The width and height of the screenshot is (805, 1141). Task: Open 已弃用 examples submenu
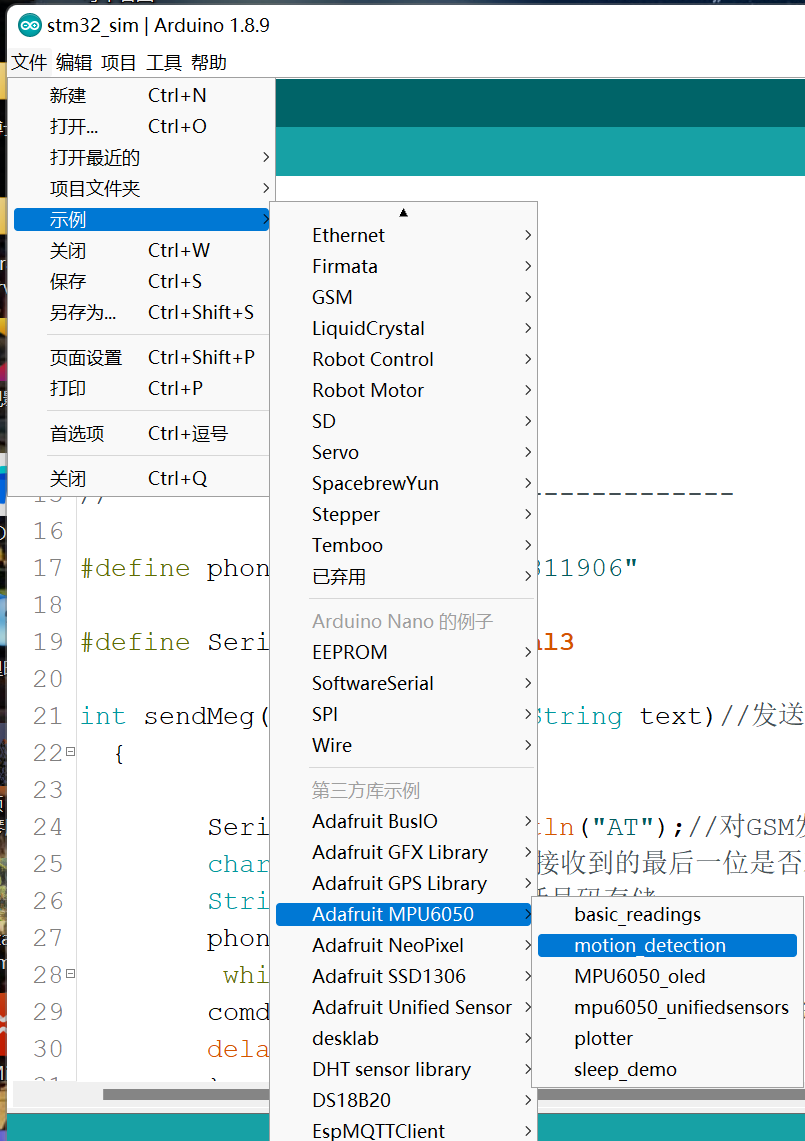pyautogui.click(x=404, y=576)
